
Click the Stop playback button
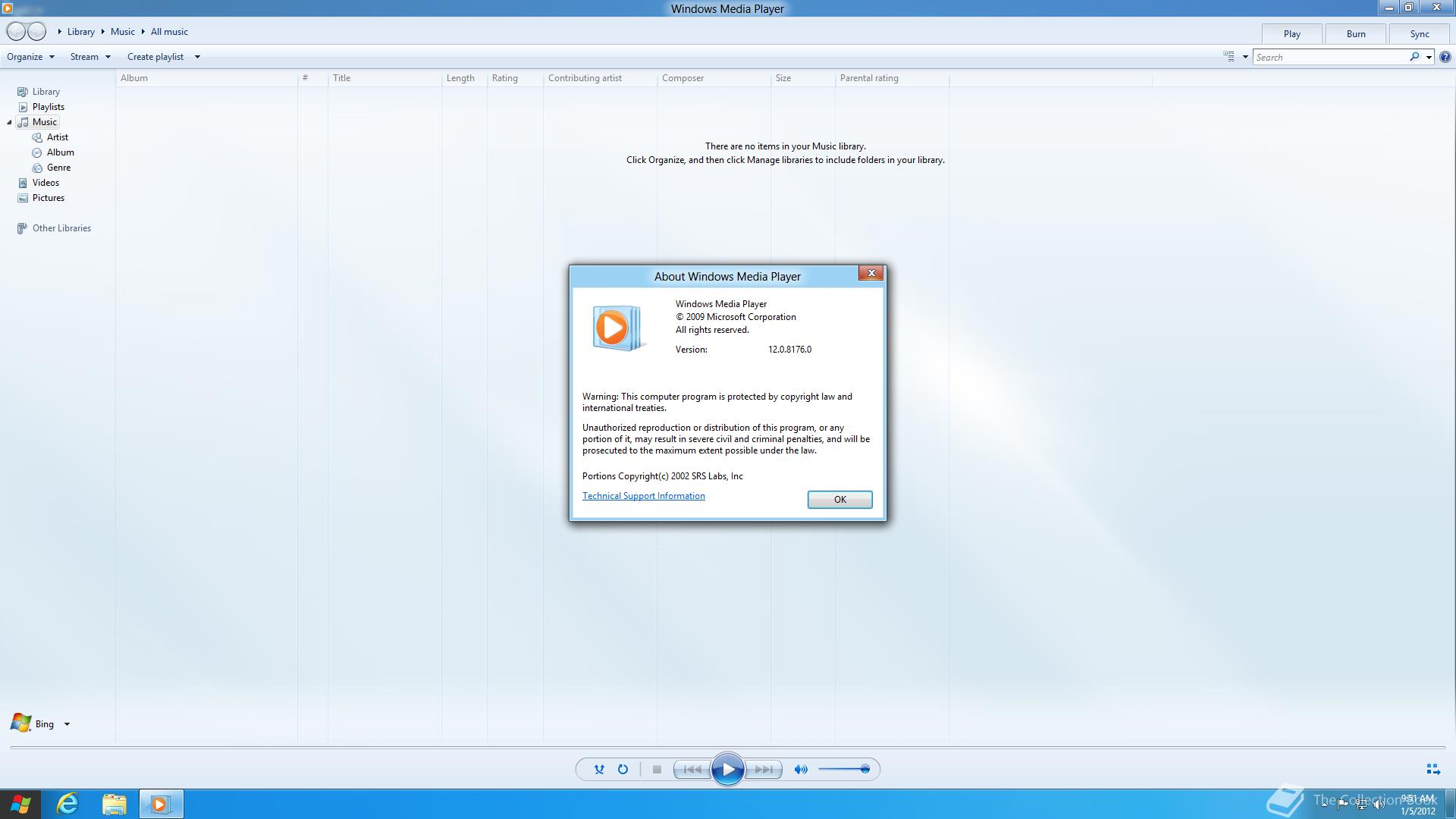(x=657, y=769)
